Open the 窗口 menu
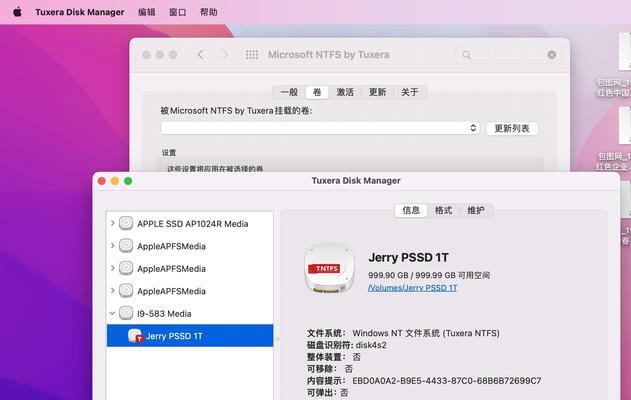631x400 pixels. pyautogui.click(x=177, y=12)
